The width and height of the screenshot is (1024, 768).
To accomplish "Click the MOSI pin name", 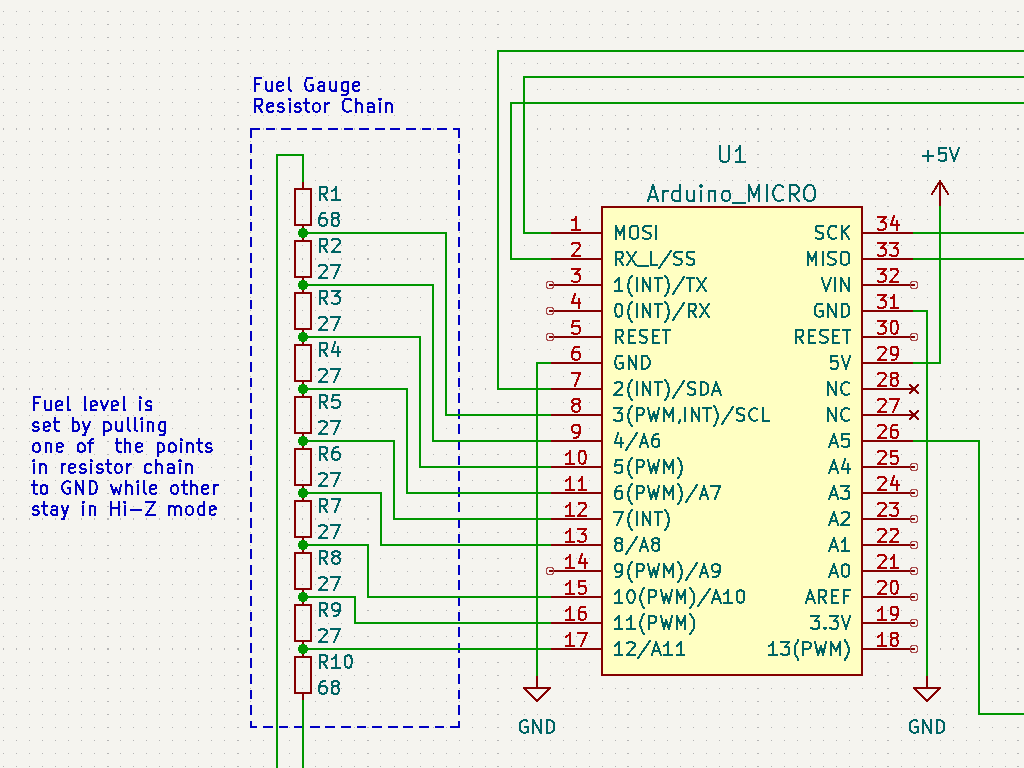I will [636, 233].
